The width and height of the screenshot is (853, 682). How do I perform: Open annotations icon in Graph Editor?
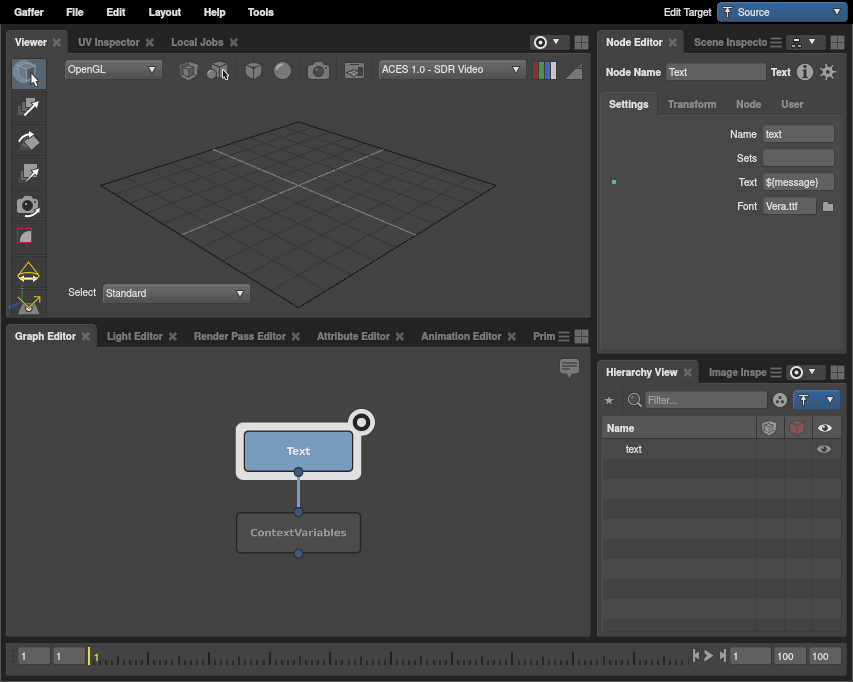point(570,368)
